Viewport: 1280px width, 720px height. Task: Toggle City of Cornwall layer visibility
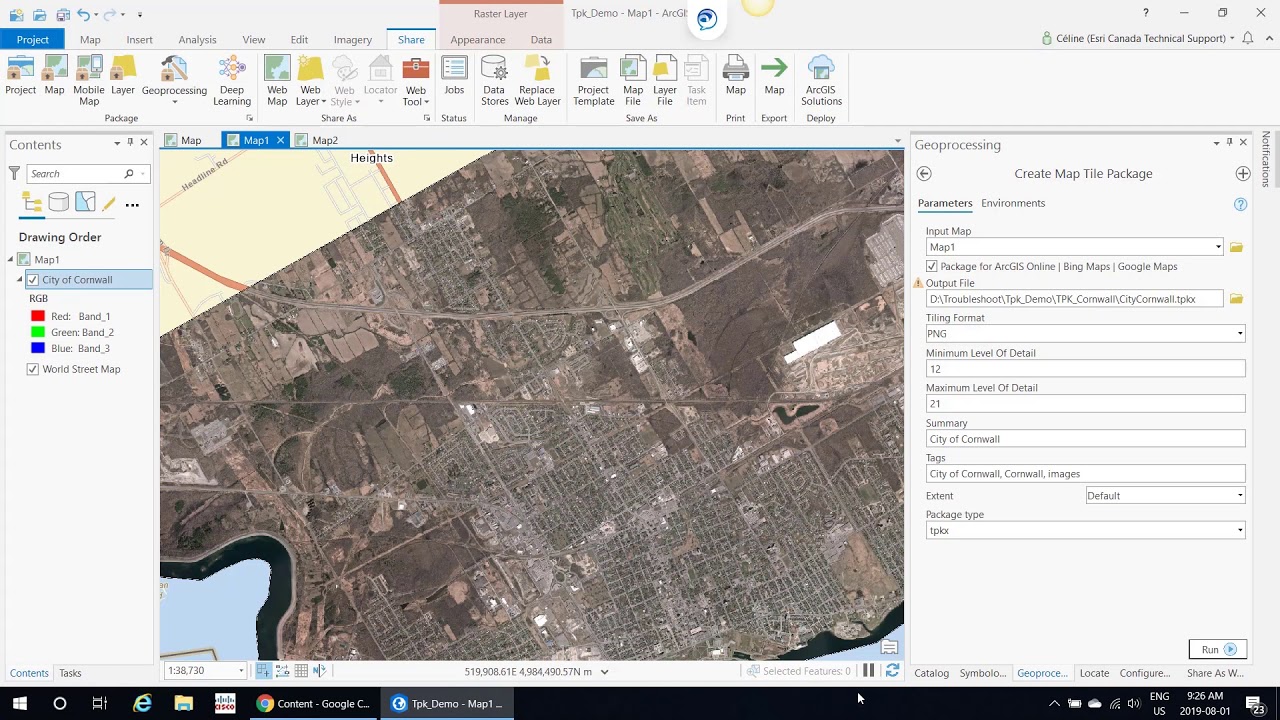pos(33,280)
